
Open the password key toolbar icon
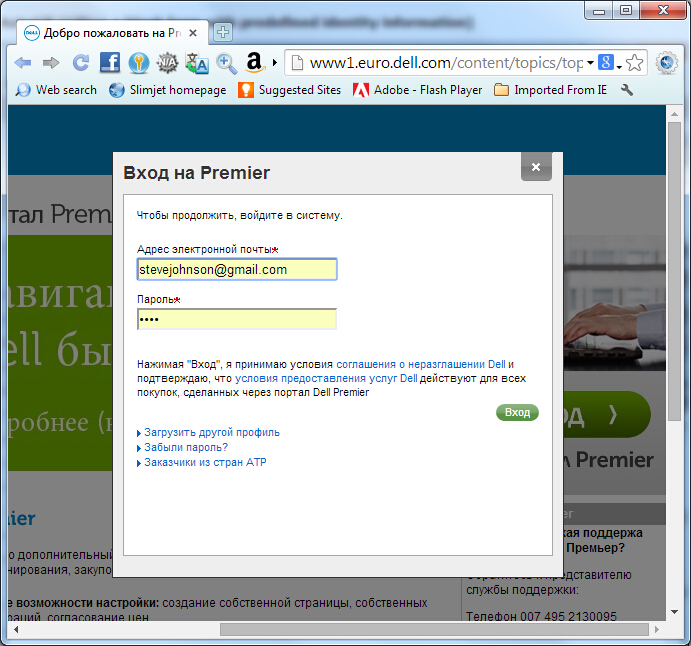tap(139, 63)
